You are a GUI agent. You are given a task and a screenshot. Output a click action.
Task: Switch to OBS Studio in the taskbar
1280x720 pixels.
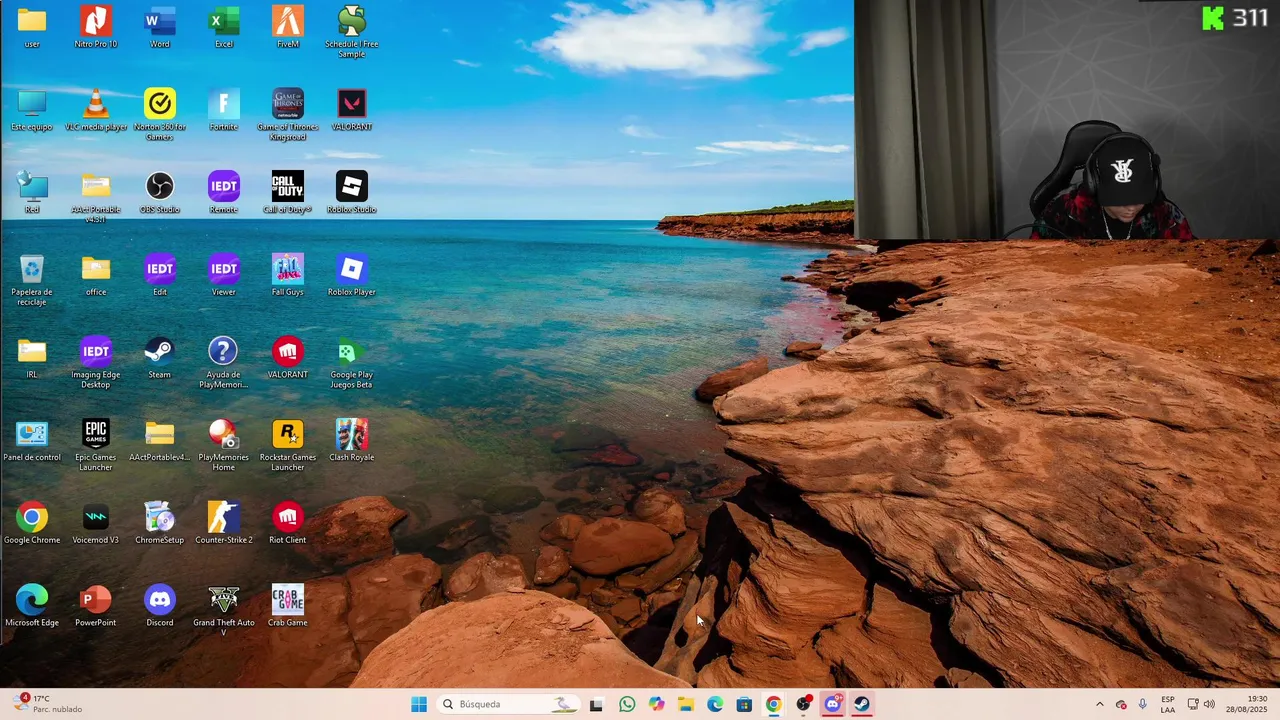(x=803, y=704)
